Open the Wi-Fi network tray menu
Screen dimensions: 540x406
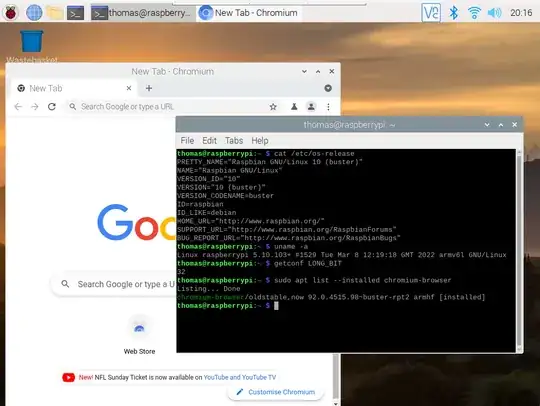(474, 13)
